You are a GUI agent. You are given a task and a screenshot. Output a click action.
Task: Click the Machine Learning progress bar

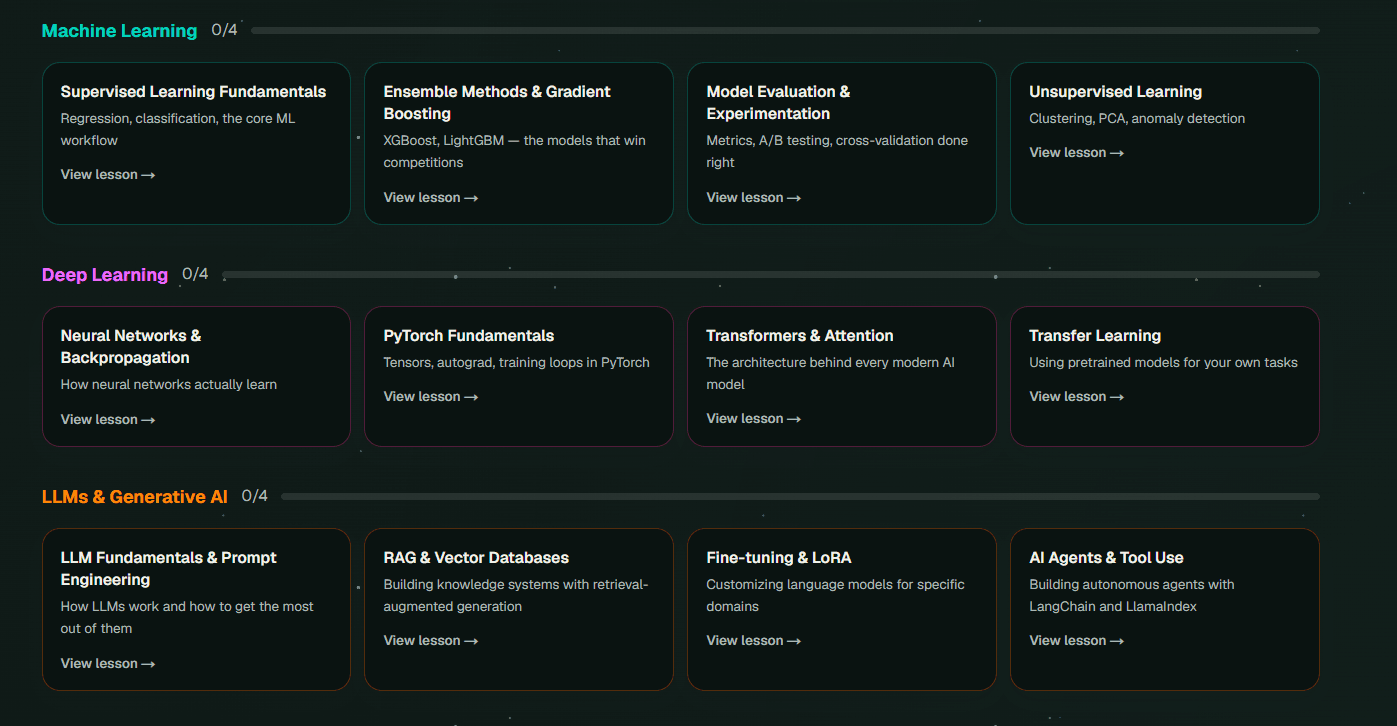[785, 31]
